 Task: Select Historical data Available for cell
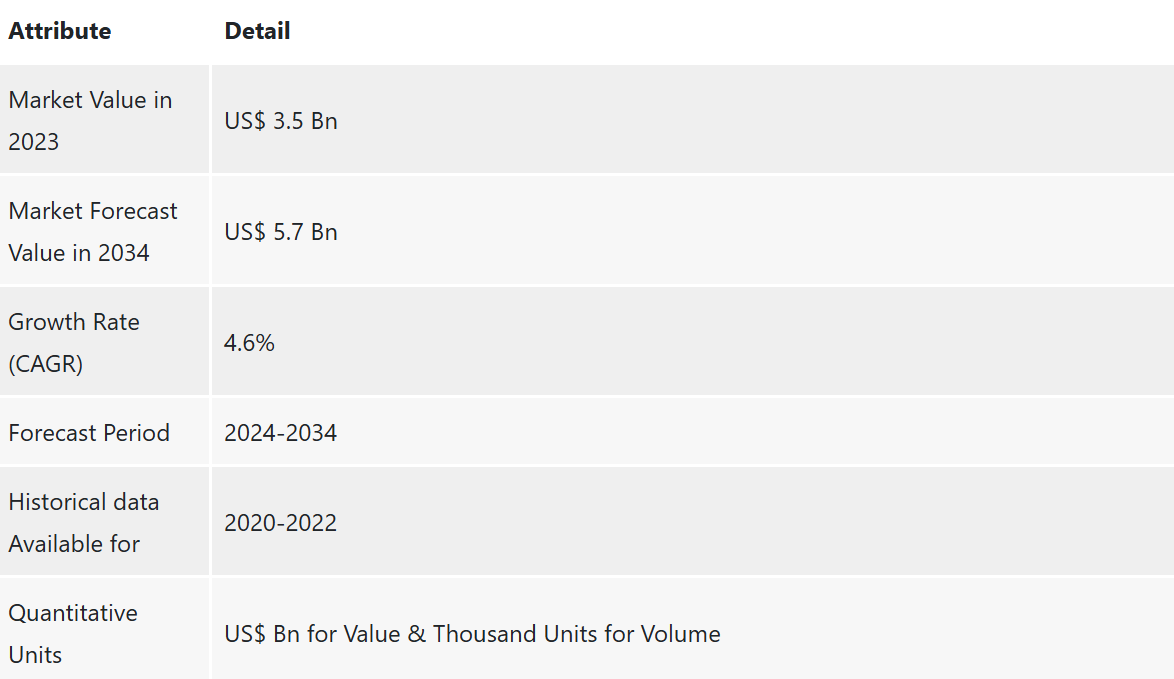click(x=104, y=522)
